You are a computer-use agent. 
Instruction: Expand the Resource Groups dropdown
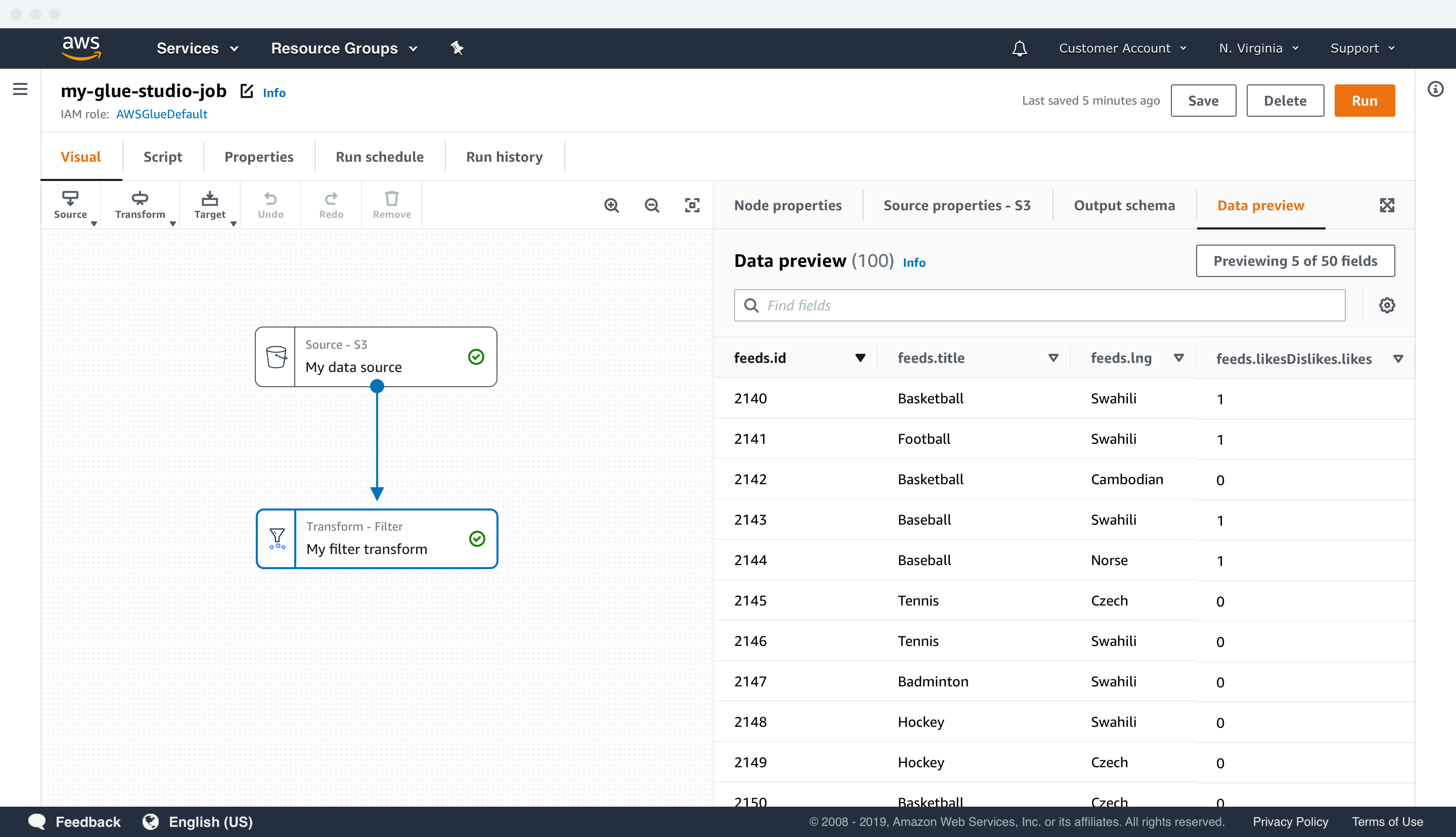tap(344, 49)
